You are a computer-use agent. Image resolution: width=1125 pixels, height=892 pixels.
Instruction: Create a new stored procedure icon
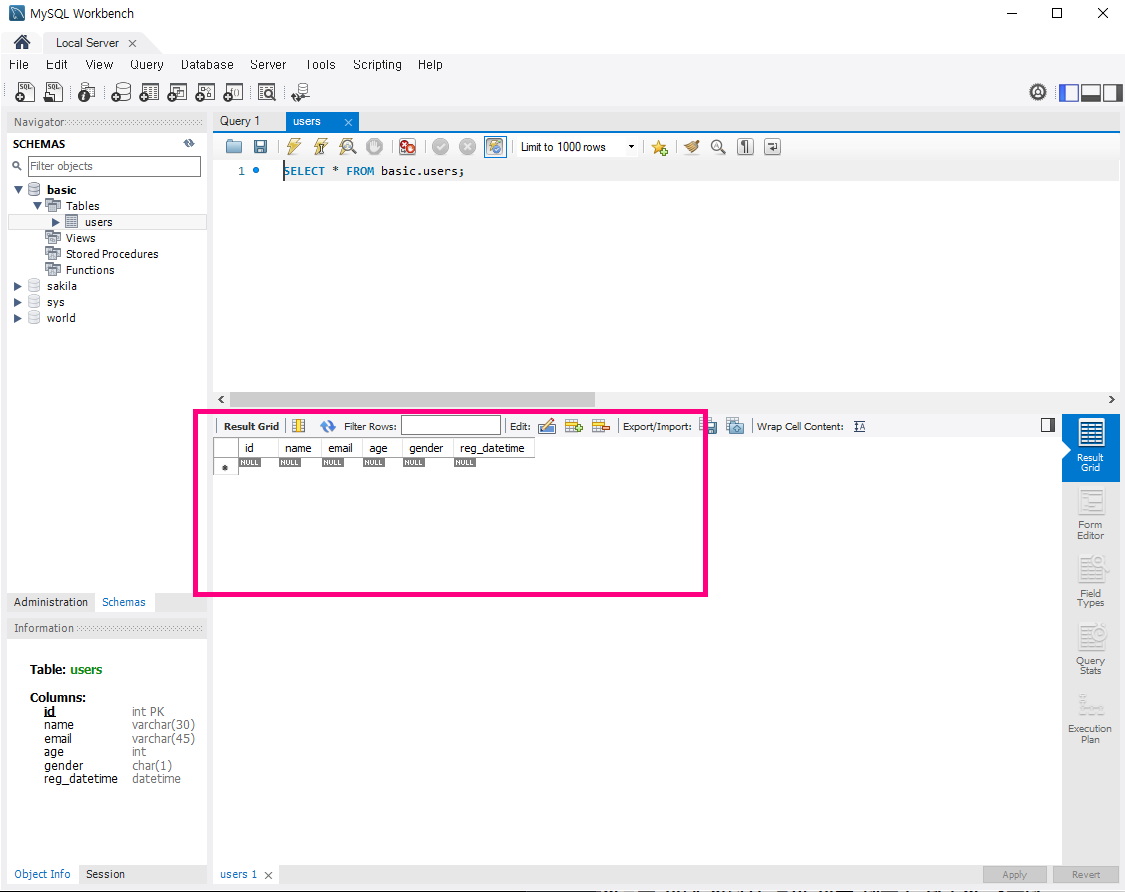tap(205, 92)
